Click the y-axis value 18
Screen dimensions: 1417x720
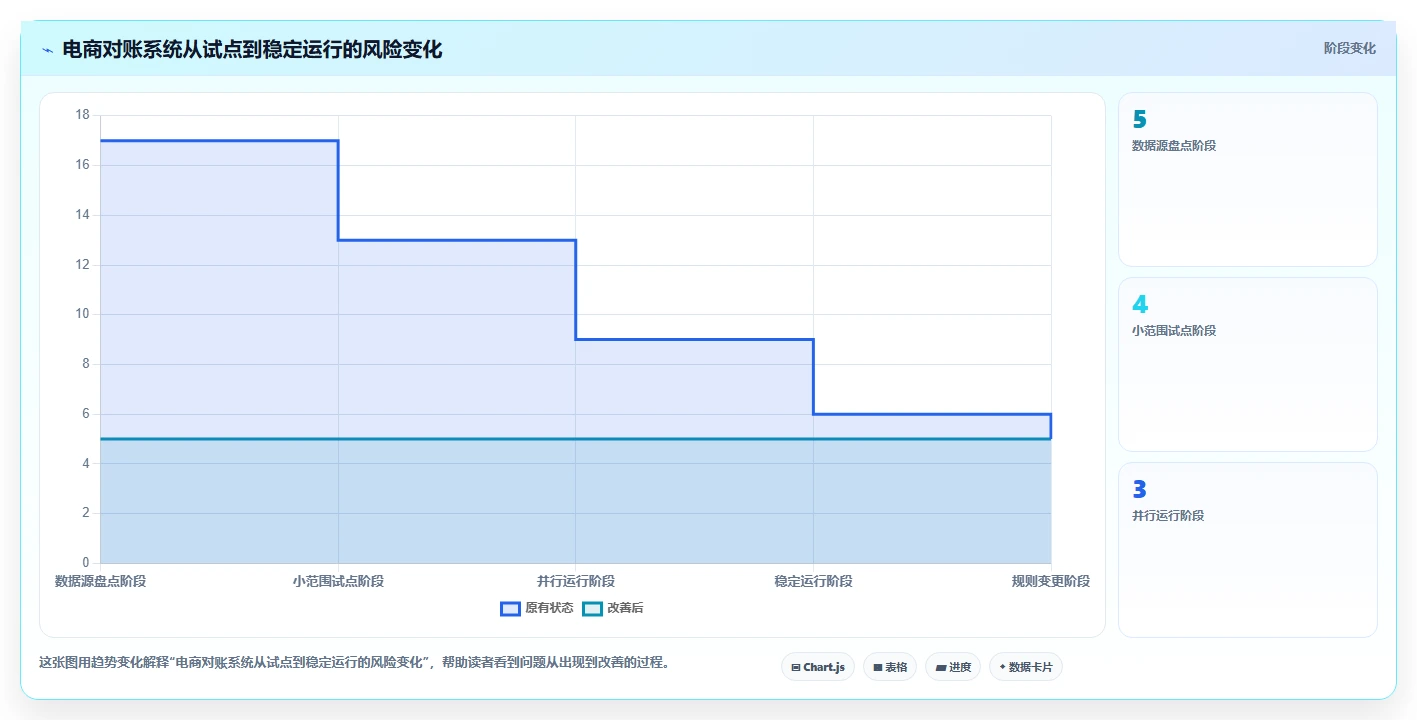[82, 115]
